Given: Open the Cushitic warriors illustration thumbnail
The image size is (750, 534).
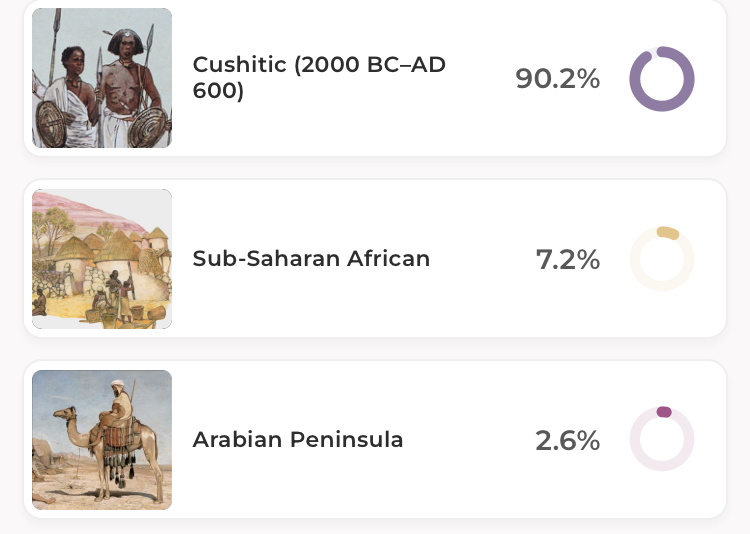Looking at the screenshot, I should click(x=102, y=78).
